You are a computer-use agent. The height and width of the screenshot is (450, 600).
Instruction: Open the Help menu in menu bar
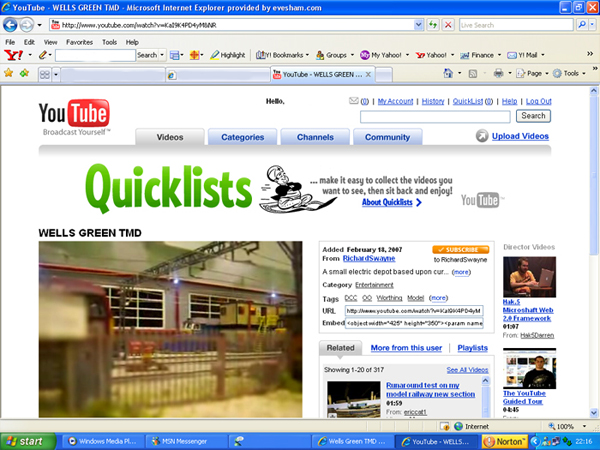point(132,42)
